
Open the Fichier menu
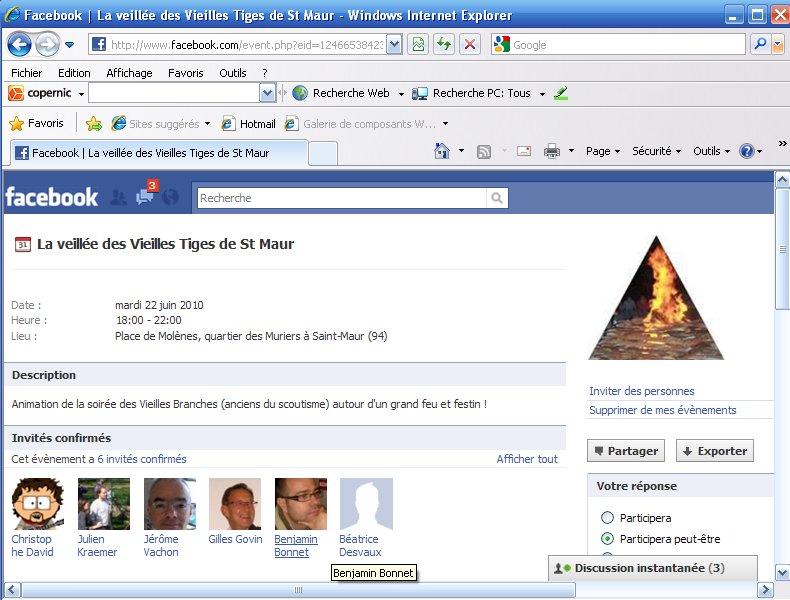26,73
